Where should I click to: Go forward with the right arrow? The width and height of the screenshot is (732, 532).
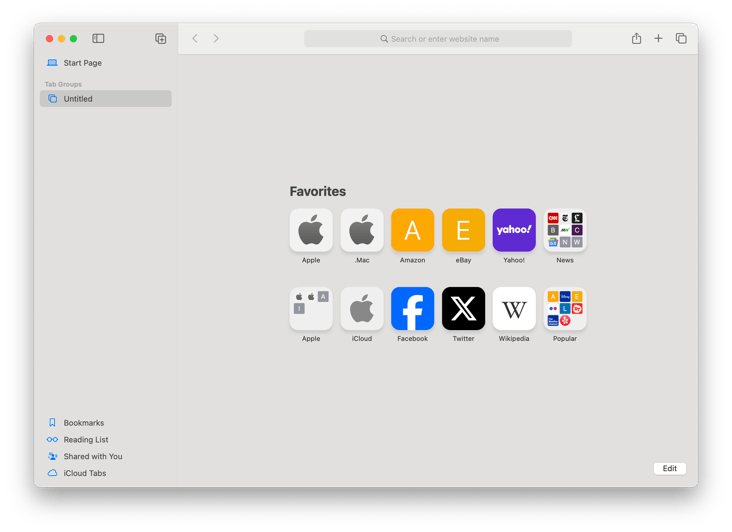216,38
